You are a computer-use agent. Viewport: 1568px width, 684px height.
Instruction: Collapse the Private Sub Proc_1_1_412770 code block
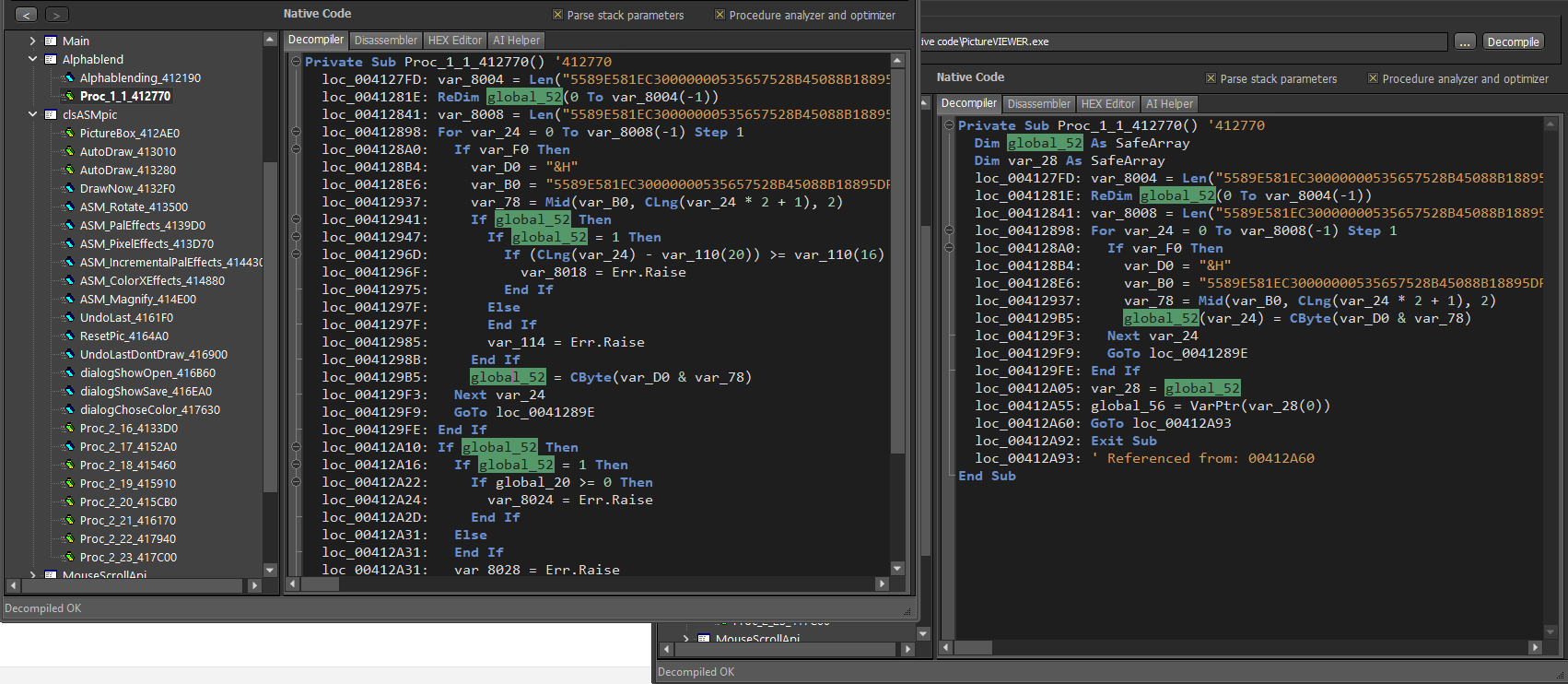296,62
